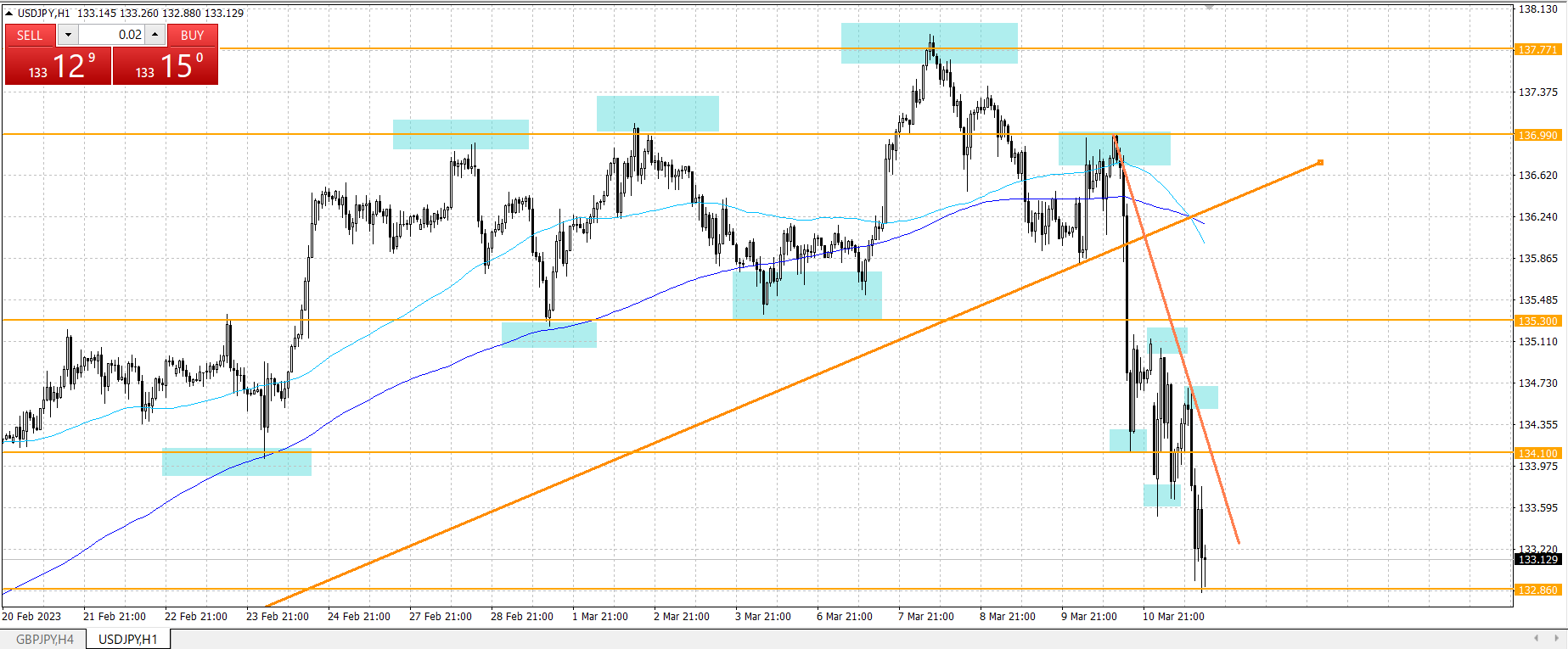Click the 23 Feb 21:00 time label

point(278,617)
